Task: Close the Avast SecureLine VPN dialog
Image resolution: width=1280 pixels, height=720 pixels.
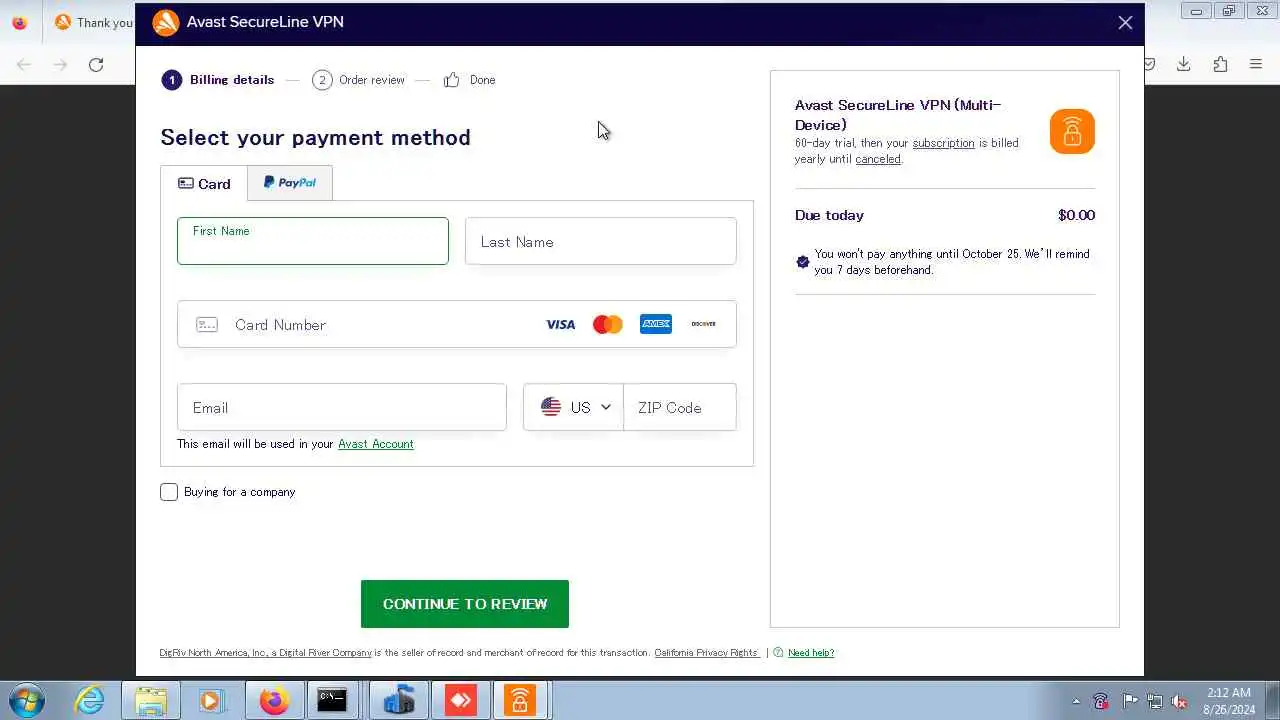Action: point(1125,22)
